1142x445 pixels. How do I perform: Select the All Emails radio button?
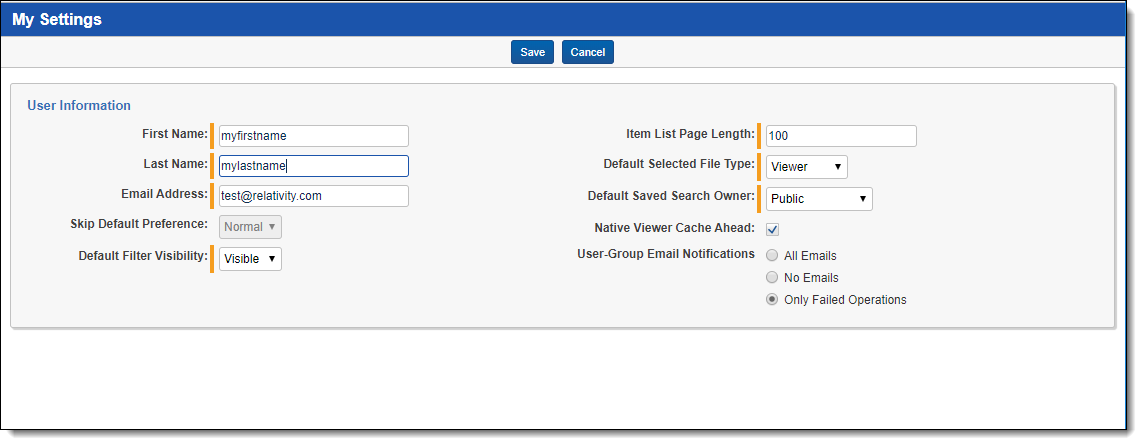pos(772,256)
